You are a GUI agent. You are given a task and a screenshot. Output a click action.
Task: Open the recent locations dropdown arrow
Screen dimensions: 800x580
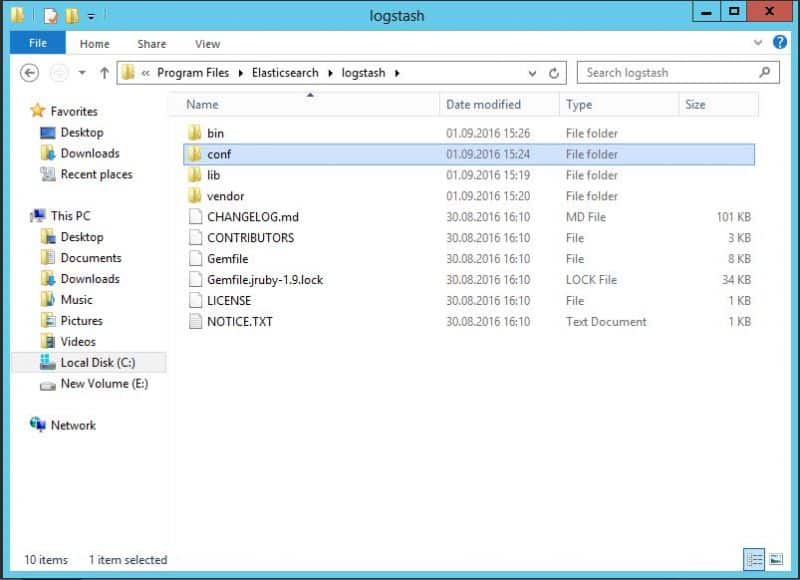pos(82,73)
